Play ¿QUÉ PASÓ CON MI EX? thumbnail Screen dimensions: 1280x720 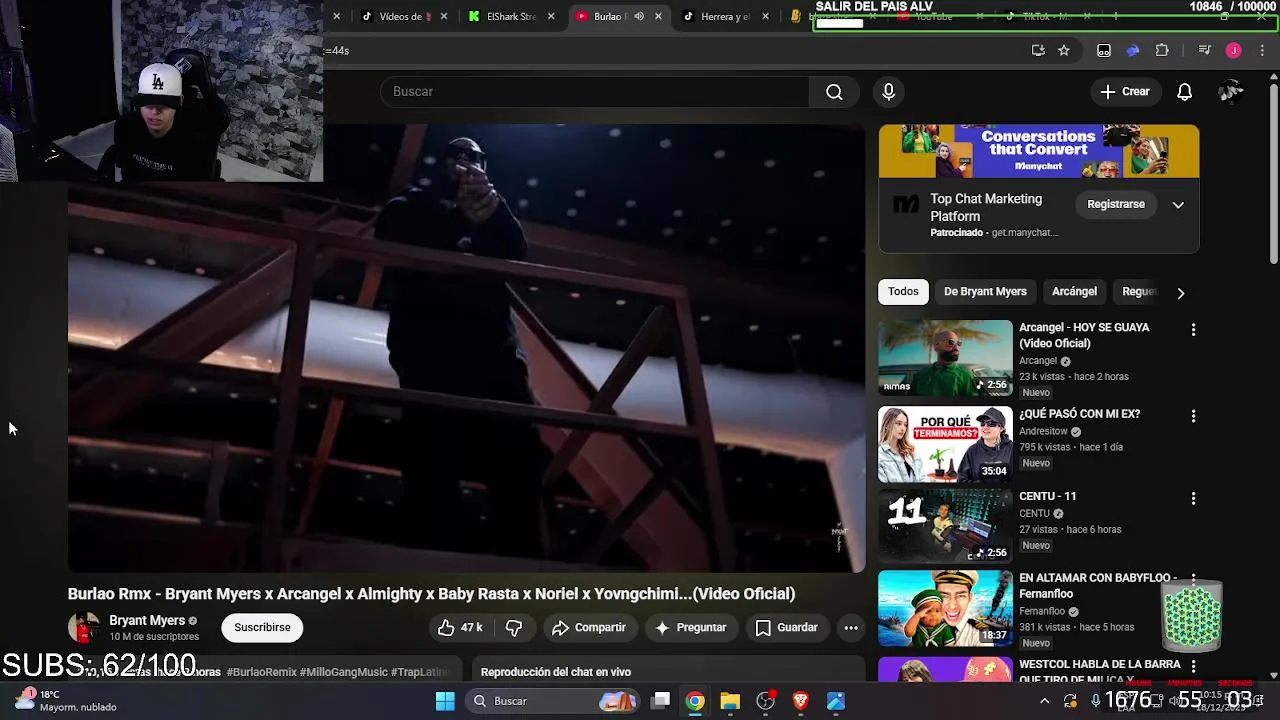pos(945,444)
